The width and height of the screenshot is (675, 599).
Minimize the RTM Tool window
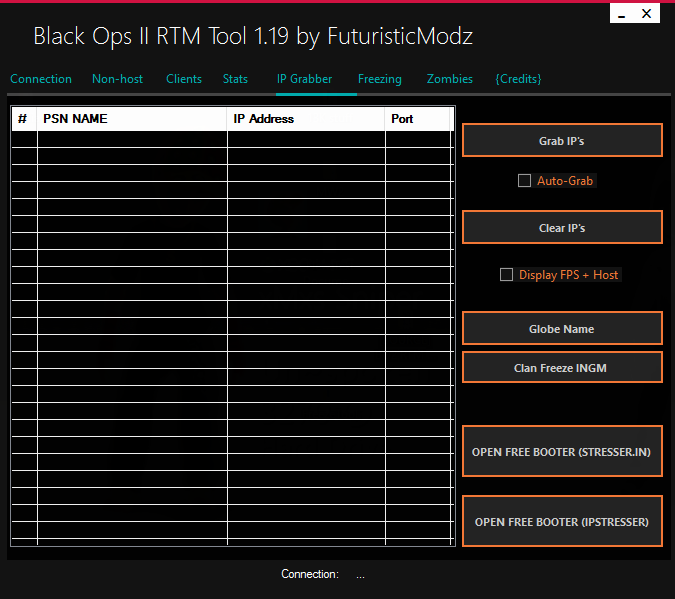pos(622,14)
